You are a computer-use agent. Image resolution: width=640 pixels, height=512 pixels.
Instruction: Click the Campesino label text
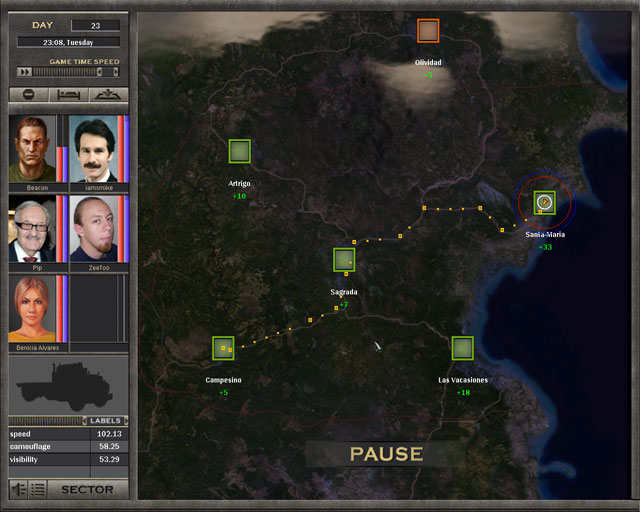point(223,380)
